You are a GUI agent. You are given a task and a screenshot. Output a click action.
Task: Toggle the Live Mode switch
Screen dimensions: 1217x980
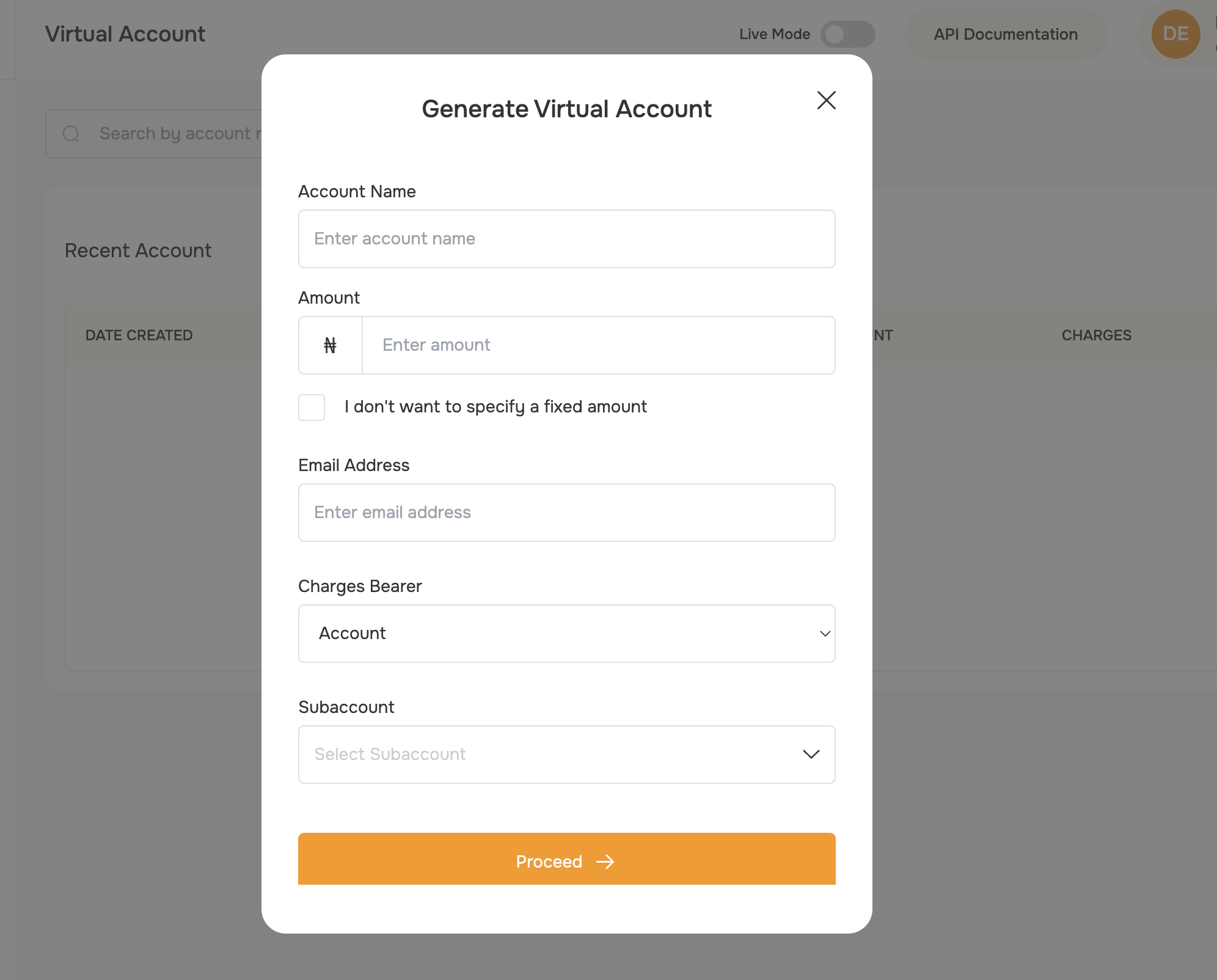[x=847, y=34]
